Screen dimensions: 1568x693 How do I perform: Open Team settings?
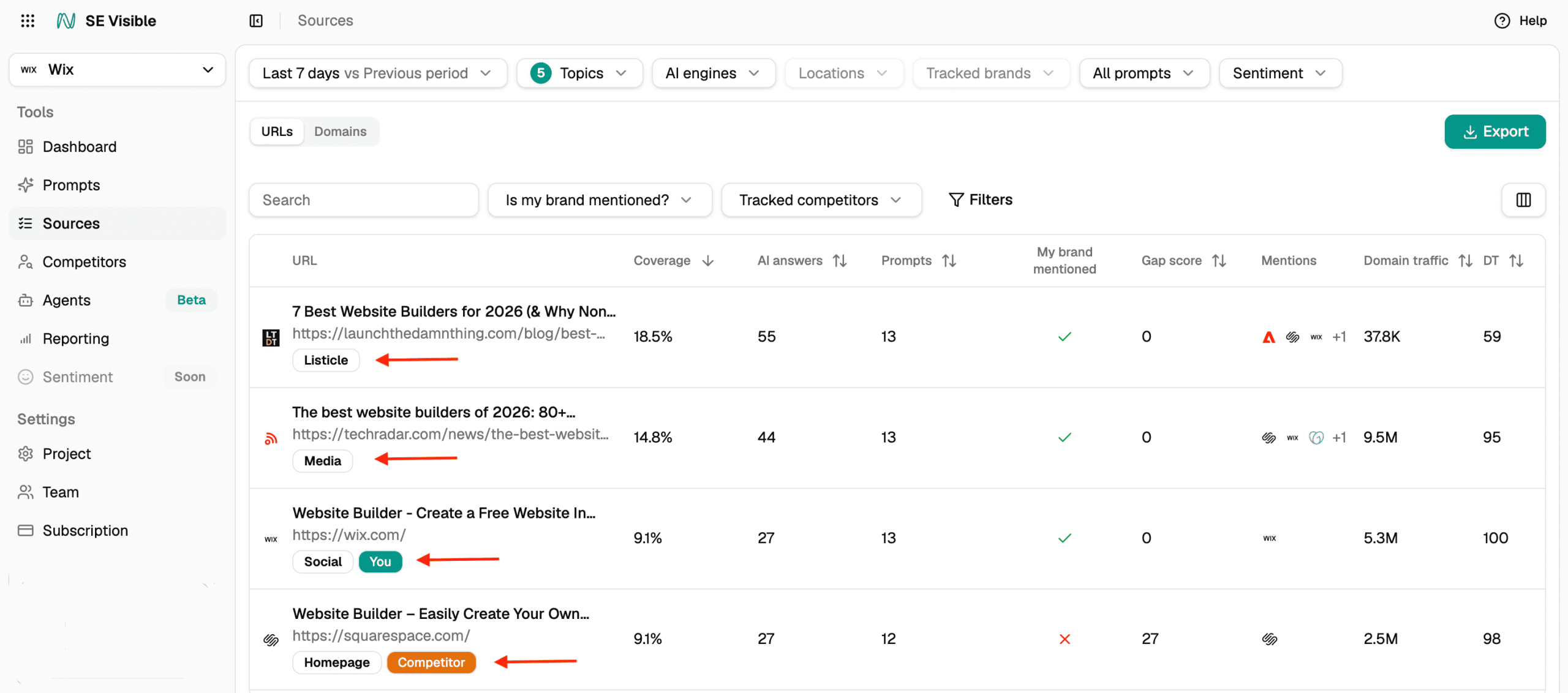point(117,492)
